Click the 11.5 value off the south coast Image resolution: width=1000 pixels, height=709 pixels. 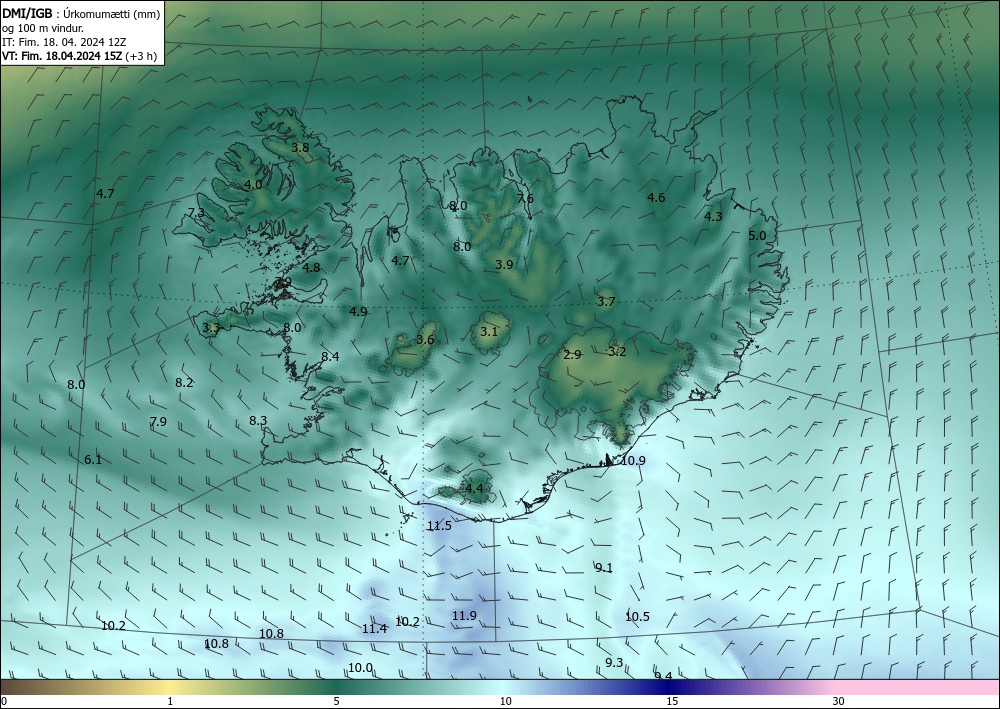(x=439, y=525)
